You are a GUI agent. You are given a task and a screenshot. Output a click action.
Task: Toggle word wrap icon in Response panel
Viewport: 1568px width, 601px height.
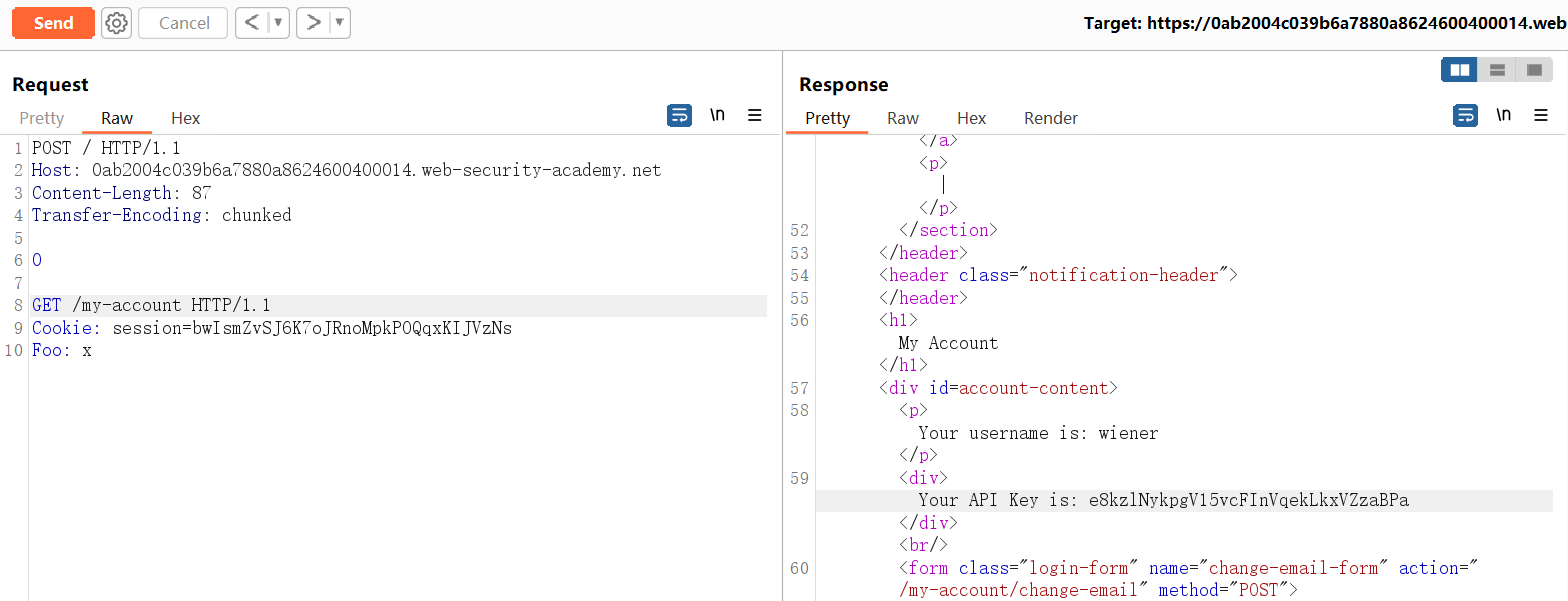pos(1465,116)
